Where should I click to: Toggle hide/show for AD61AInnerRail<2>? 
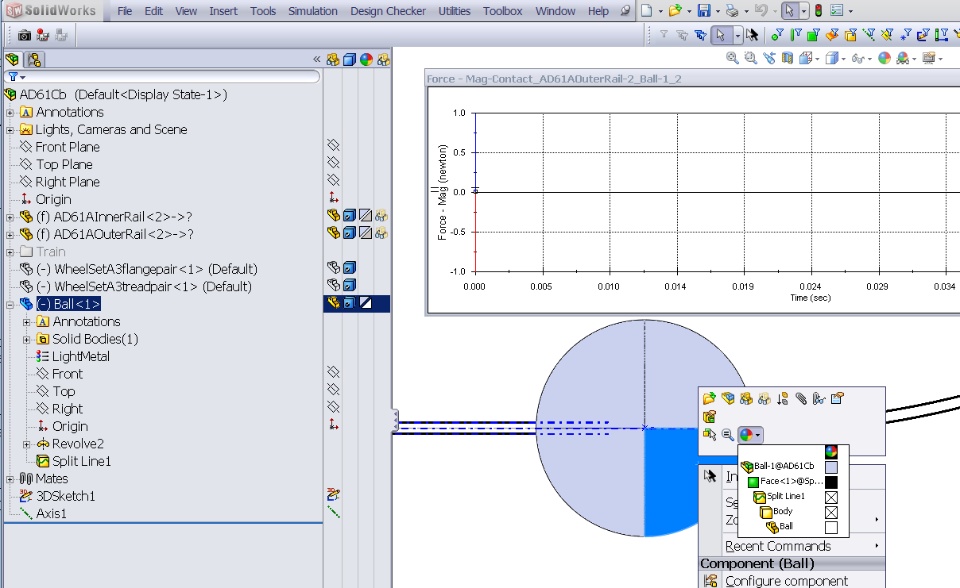[x=333, y=215]
